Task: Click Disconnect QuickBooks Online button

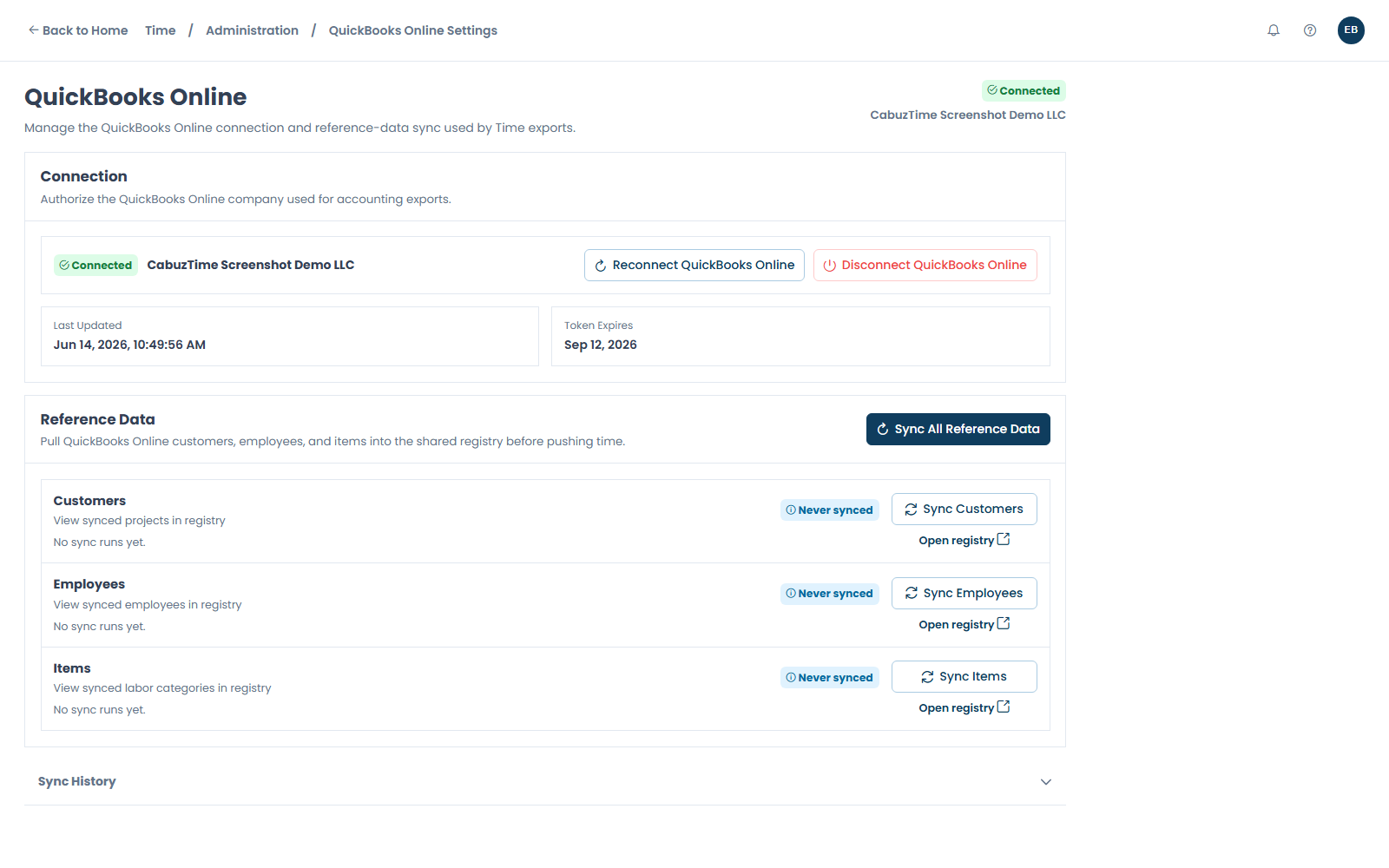Action: tap(925, 266)
